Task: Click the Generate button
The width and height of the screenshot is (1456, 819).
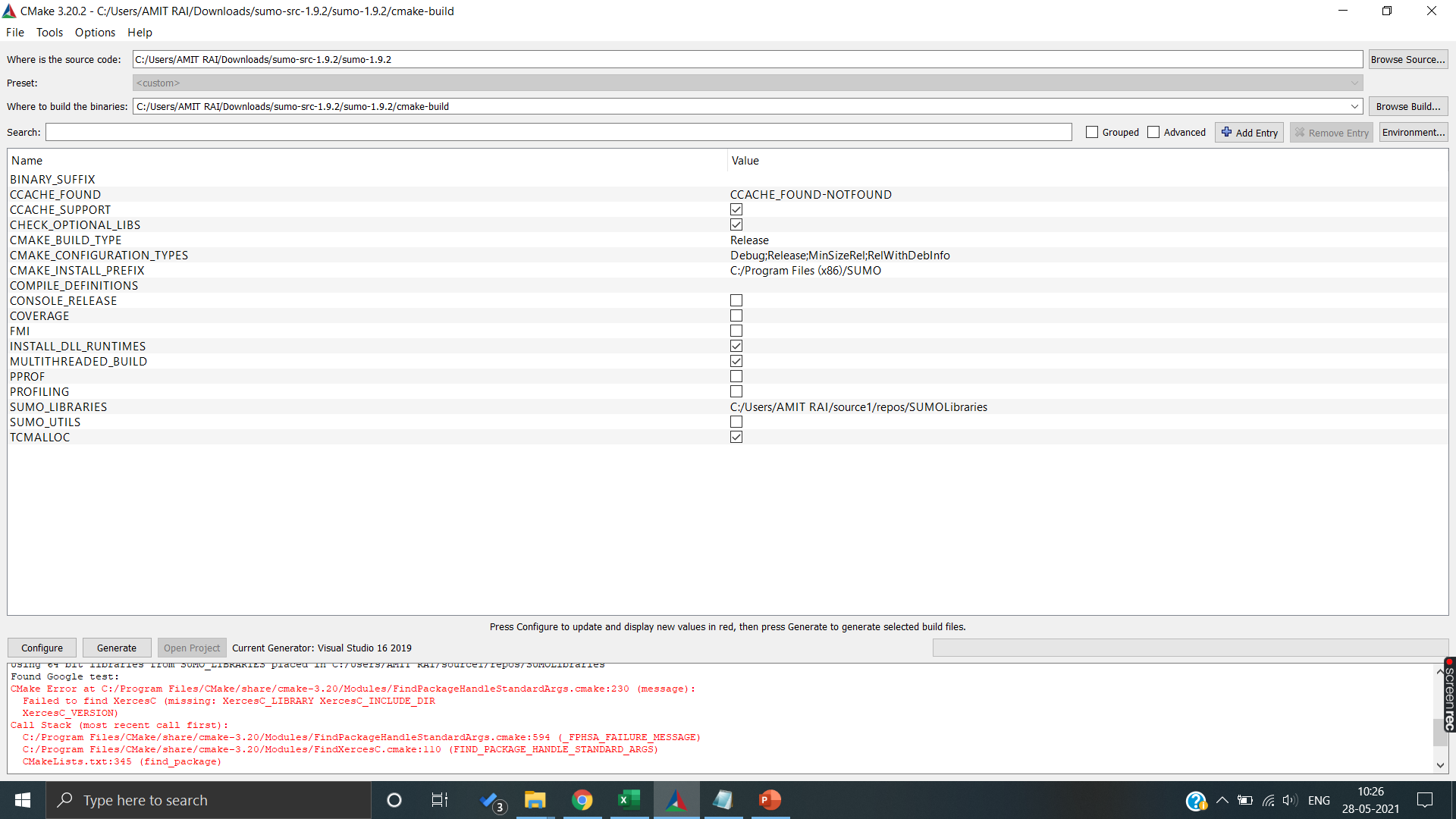Action: 117,648
